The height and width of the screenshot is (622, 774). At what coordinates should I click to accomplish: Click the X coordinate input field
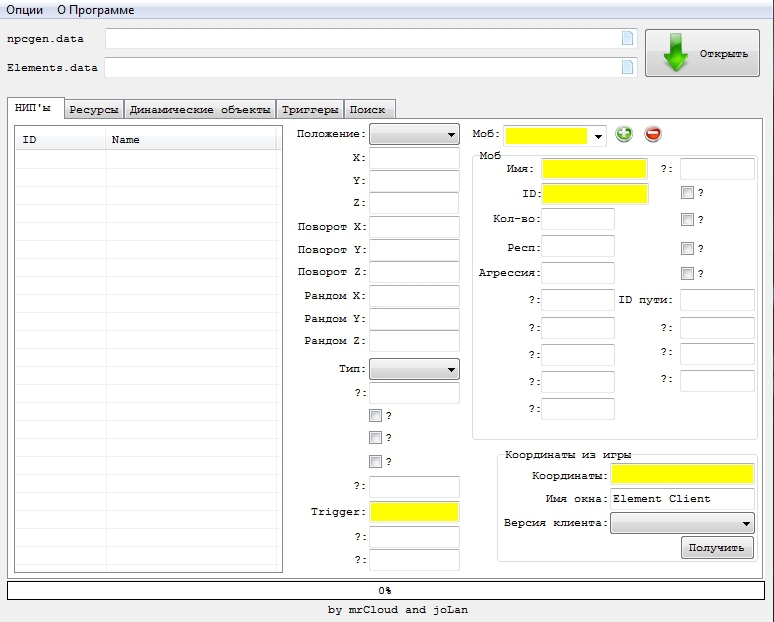point(414,158)
